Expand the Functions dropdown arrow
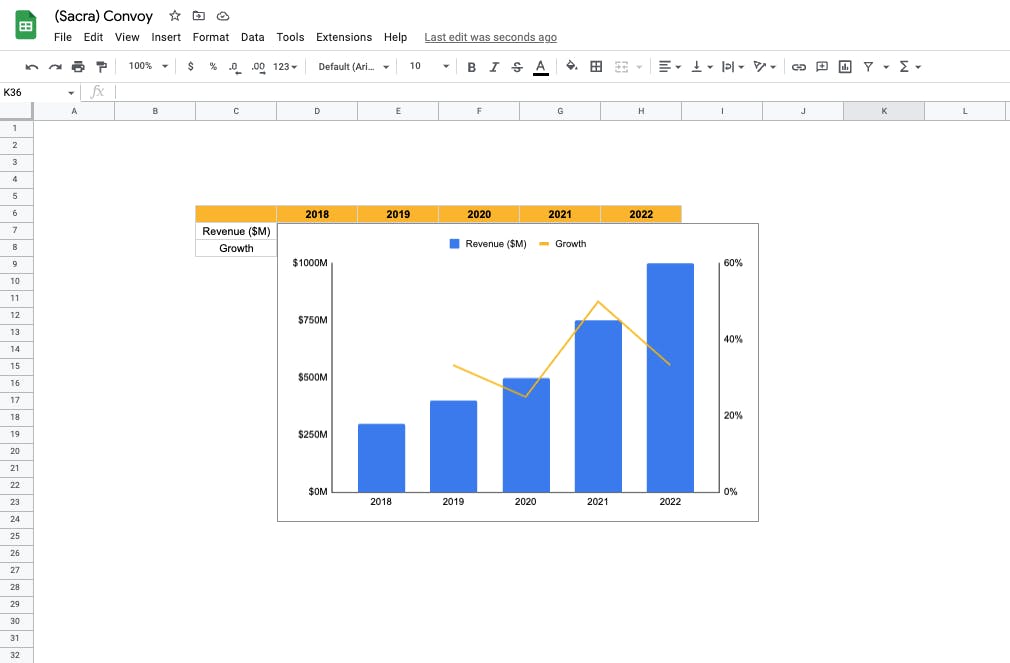 tap(918, 67)
